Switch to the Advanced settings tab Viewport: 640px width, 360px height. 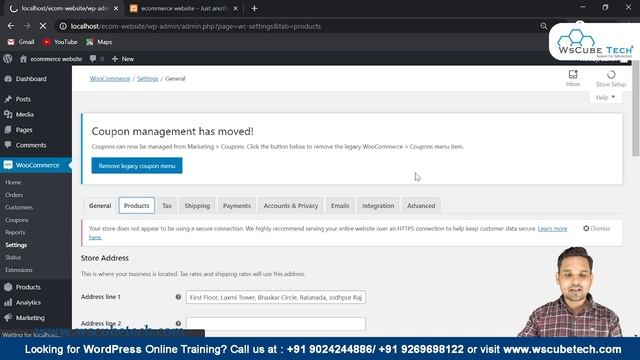[421, 206]
